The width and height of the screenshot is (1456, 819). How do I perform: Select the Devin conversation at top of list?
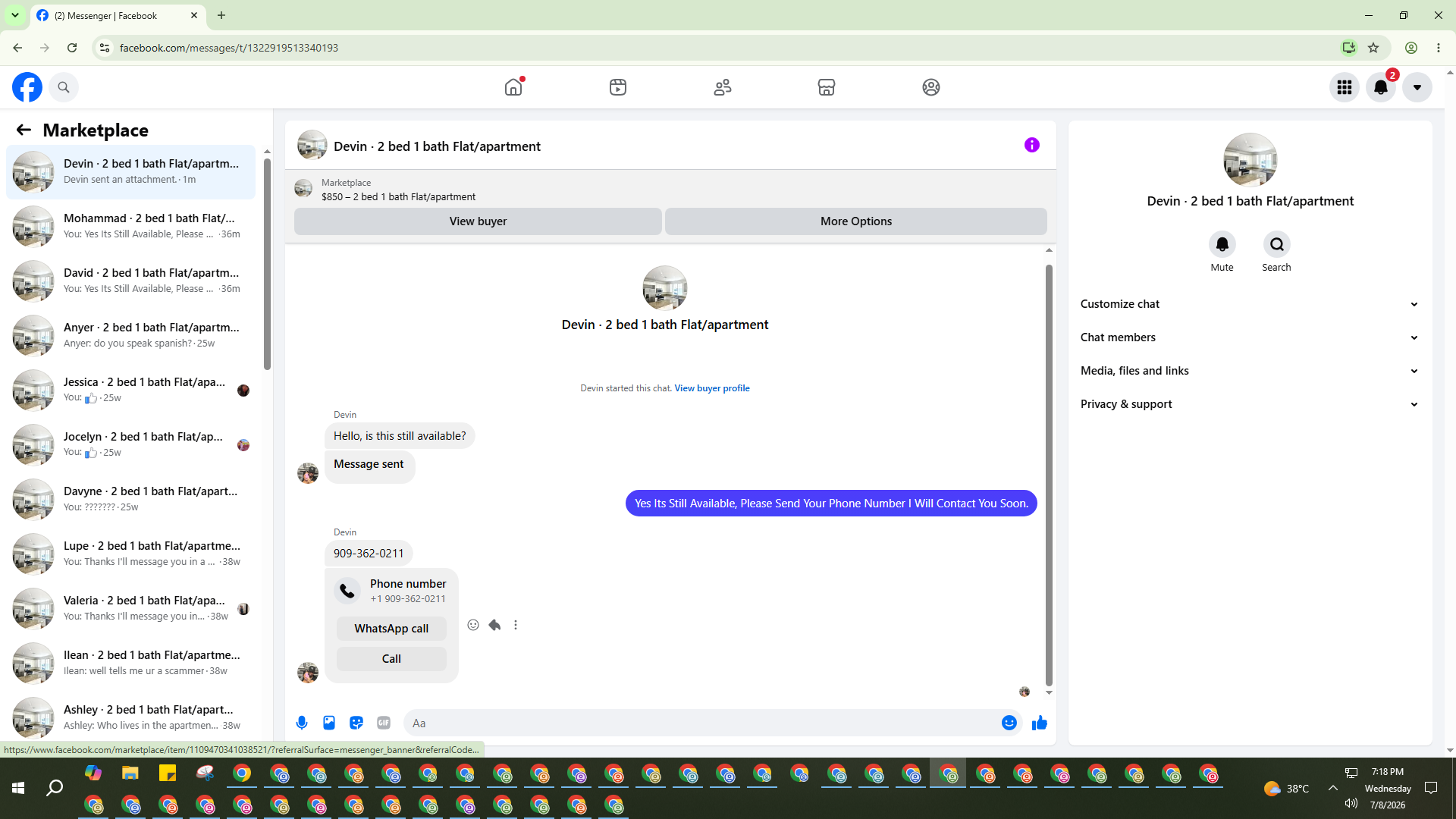pyautogui.click(x=130, y=171)
